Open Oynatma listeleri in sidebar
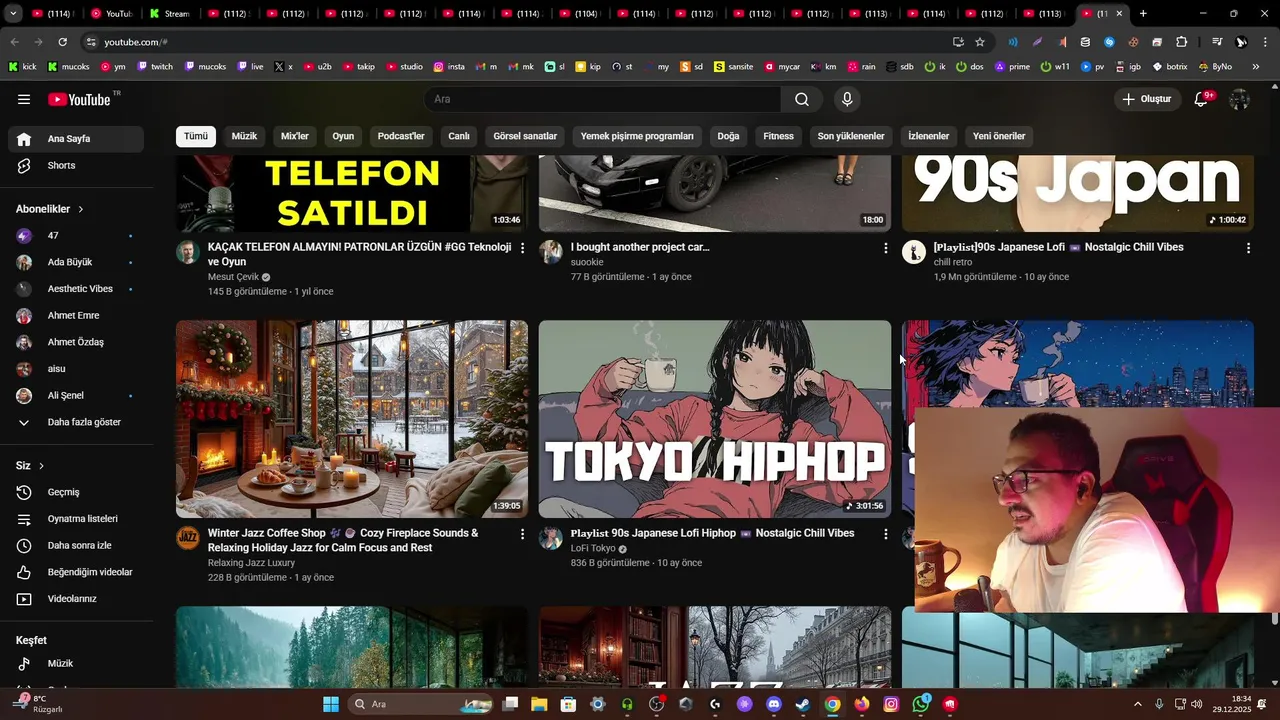 point(76,519)
